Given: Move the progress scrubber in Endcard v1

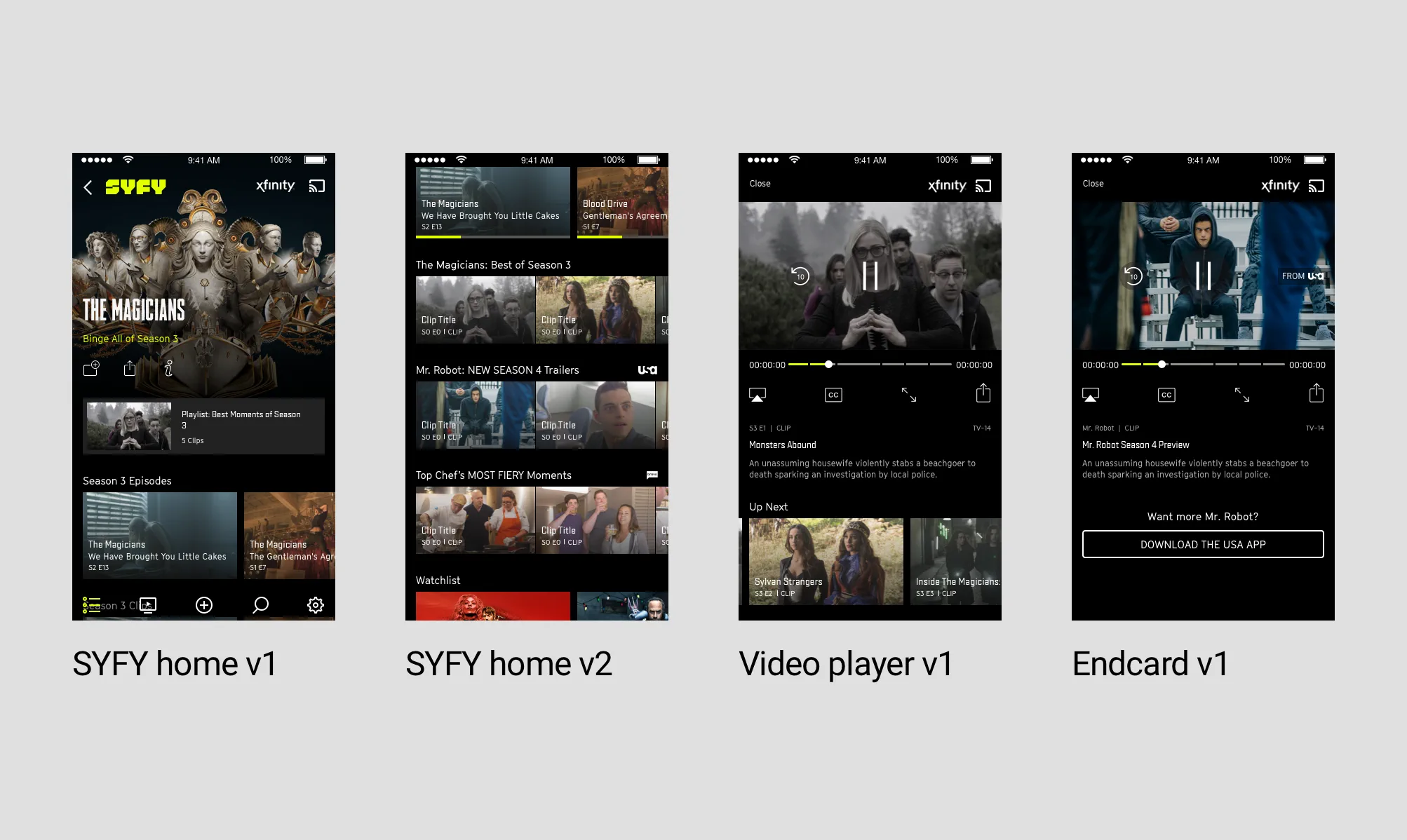Looking at the screenshot, I should click(1162, 365).
